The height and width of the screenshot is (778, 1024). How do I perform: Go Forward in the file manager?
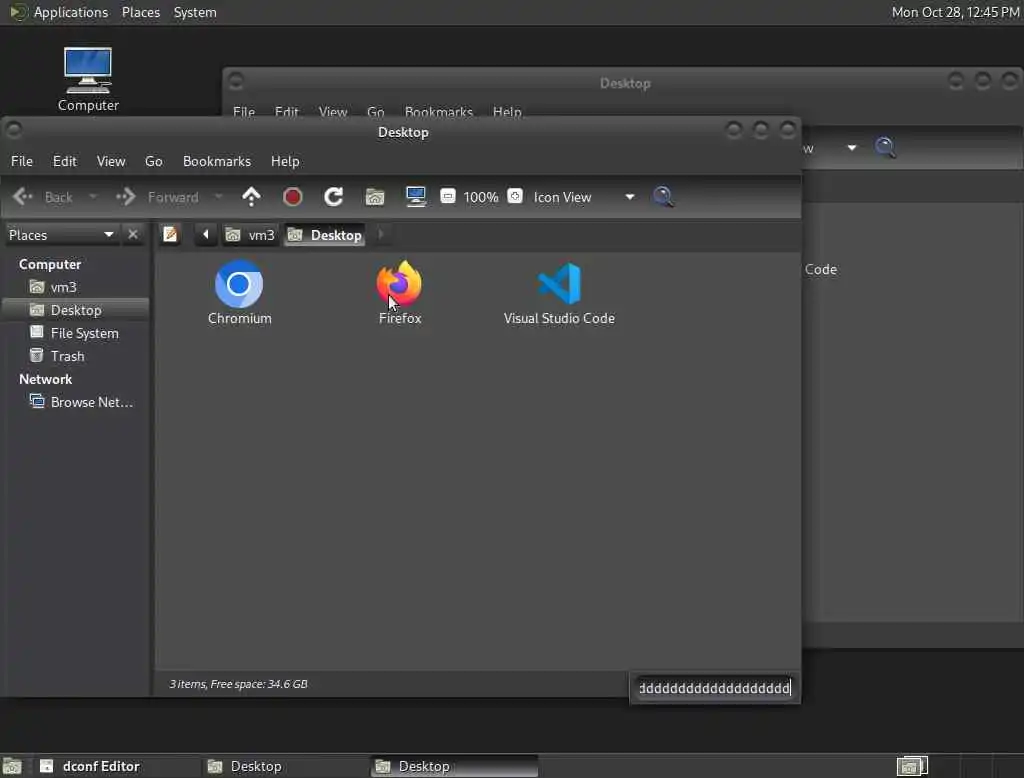coord(157,197)
